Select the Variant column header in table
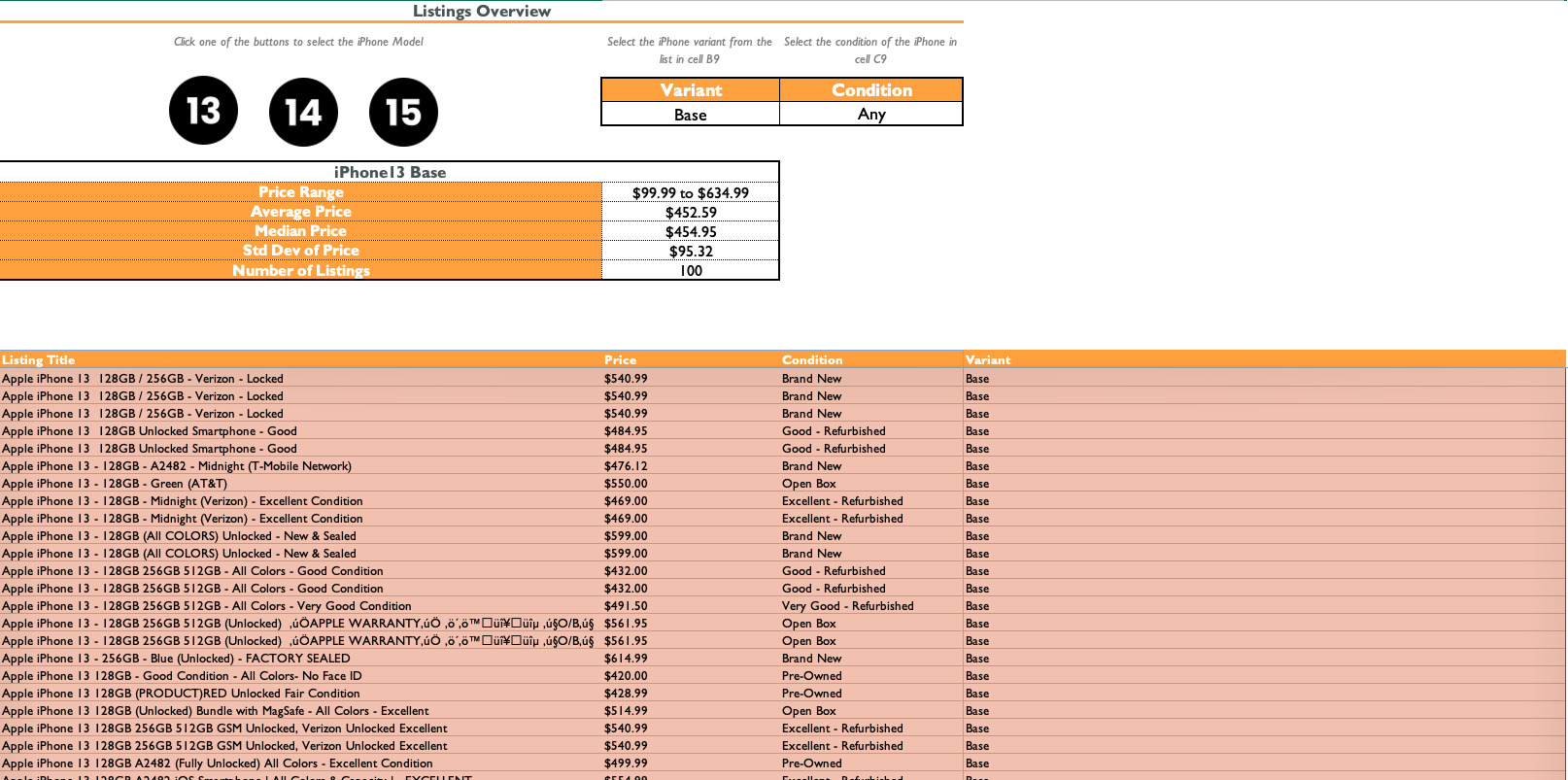Image resolution: width=1568 pixels, height=780 pixels. (988, 359)
